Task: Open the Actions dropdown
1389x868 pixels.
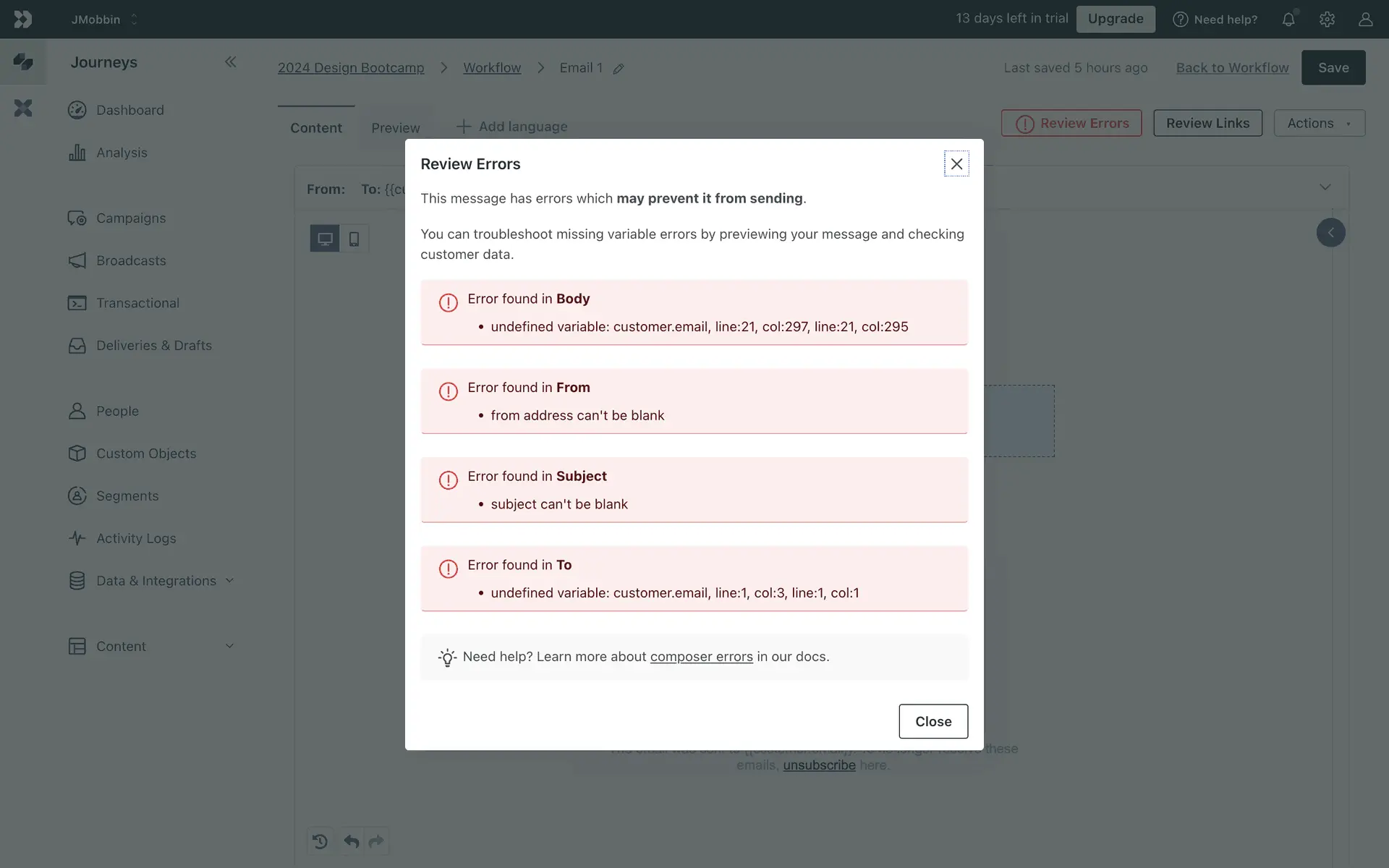Action: (x=1319, y=123)
